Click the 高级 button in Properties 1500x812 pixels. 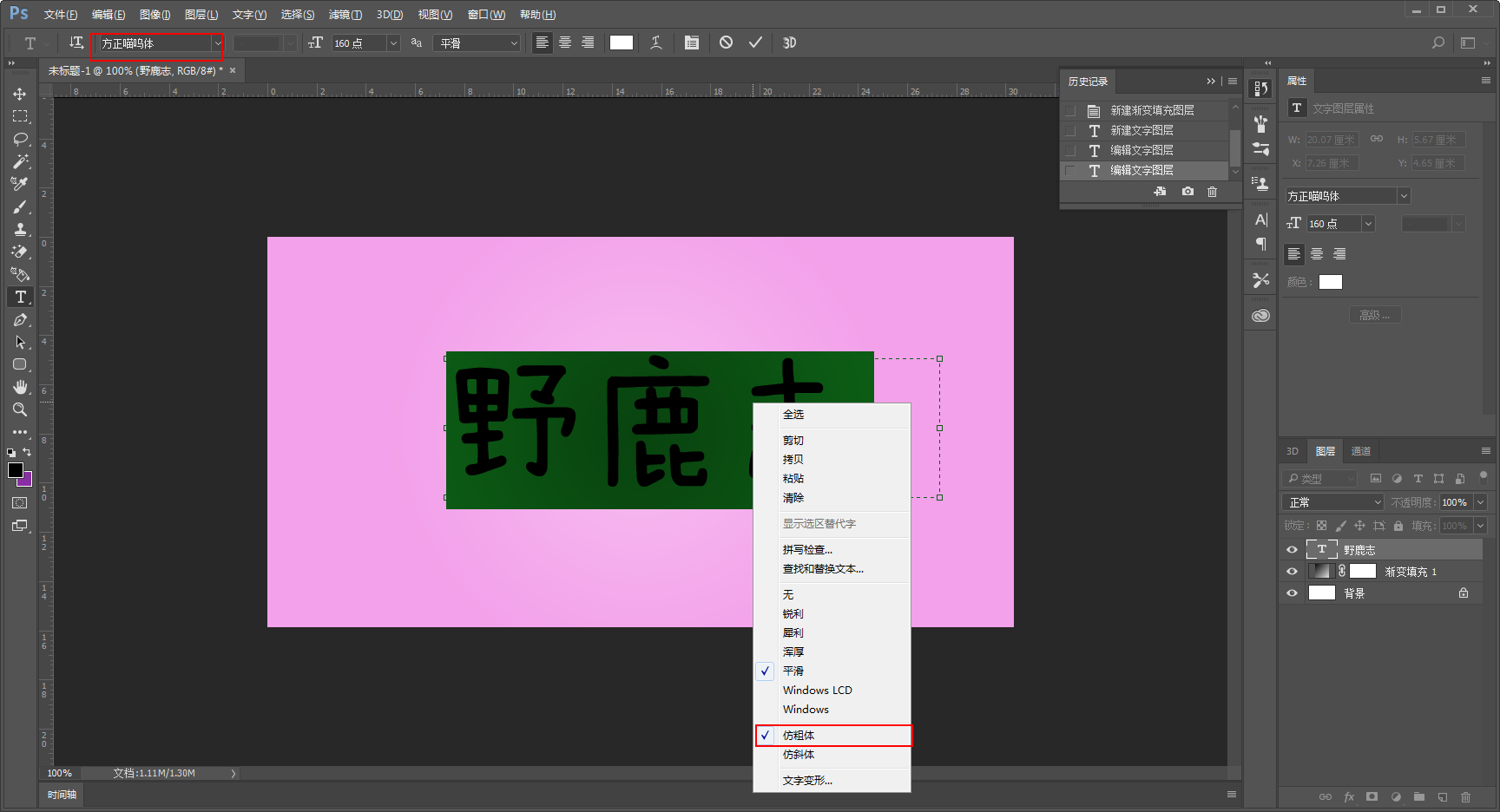click(1375, 315)
